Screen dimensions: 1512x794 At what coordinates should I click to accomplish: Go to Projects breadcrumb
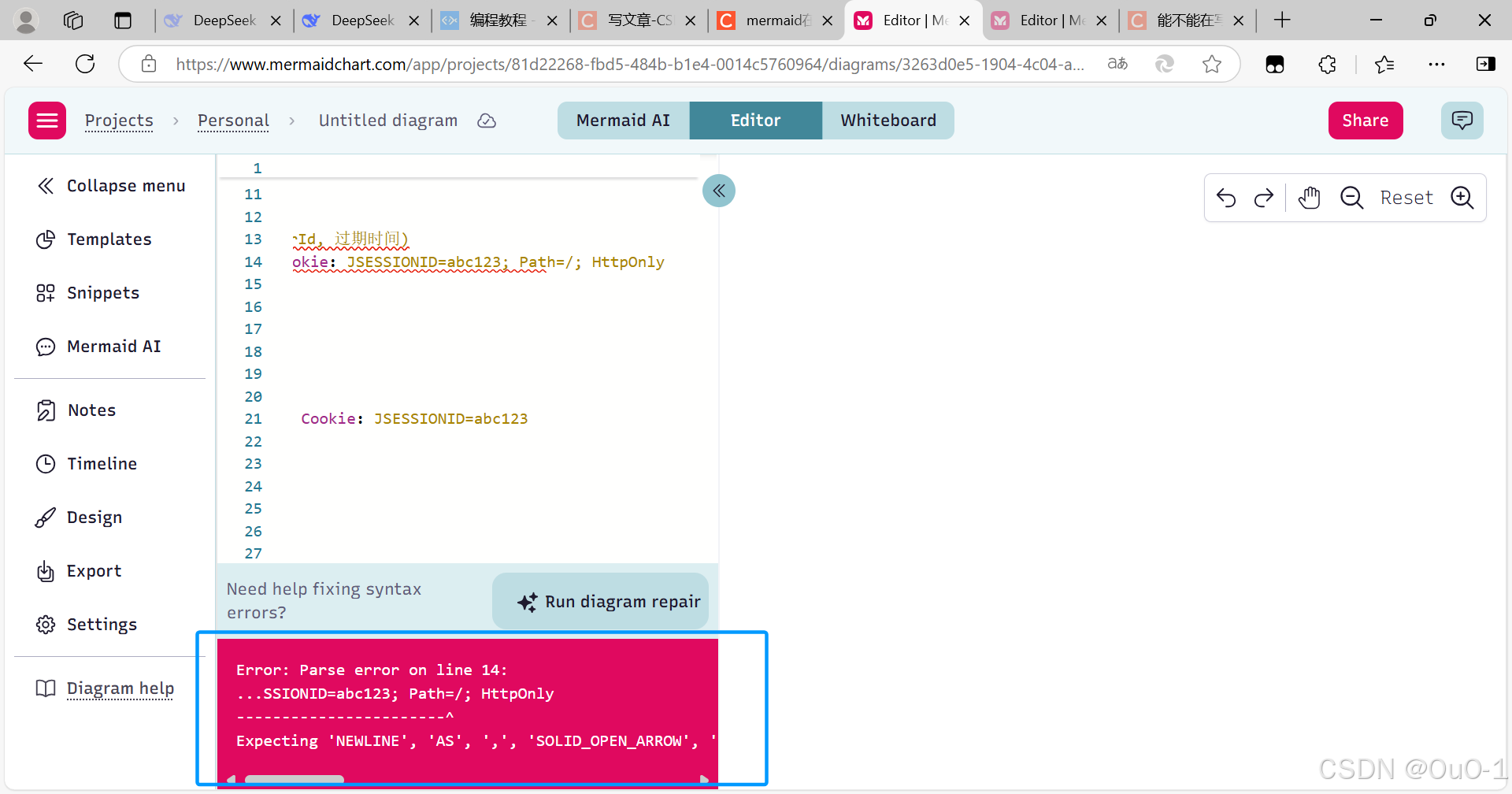pos(119,121)
